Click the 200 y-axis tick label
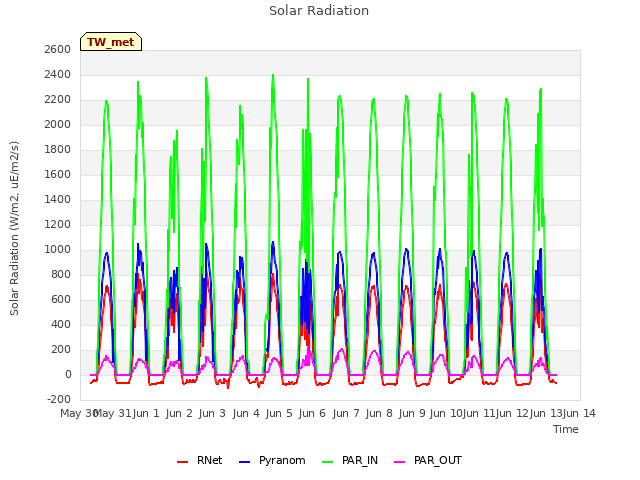640x480 pixels. (x=61, y=350)
